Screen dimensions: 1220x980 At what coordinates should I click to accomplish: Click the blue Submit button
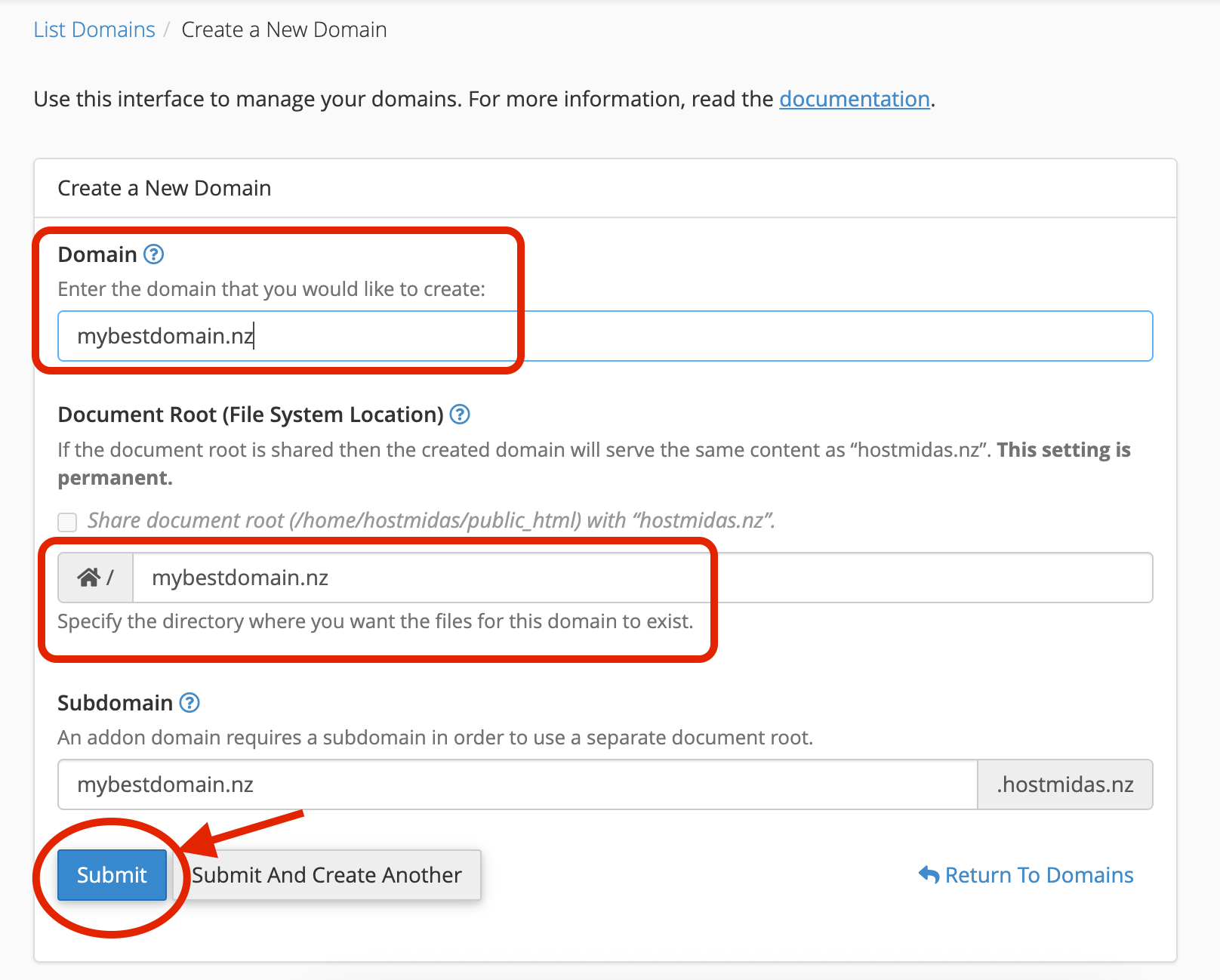pyautogui.click(x=112, y=875)
